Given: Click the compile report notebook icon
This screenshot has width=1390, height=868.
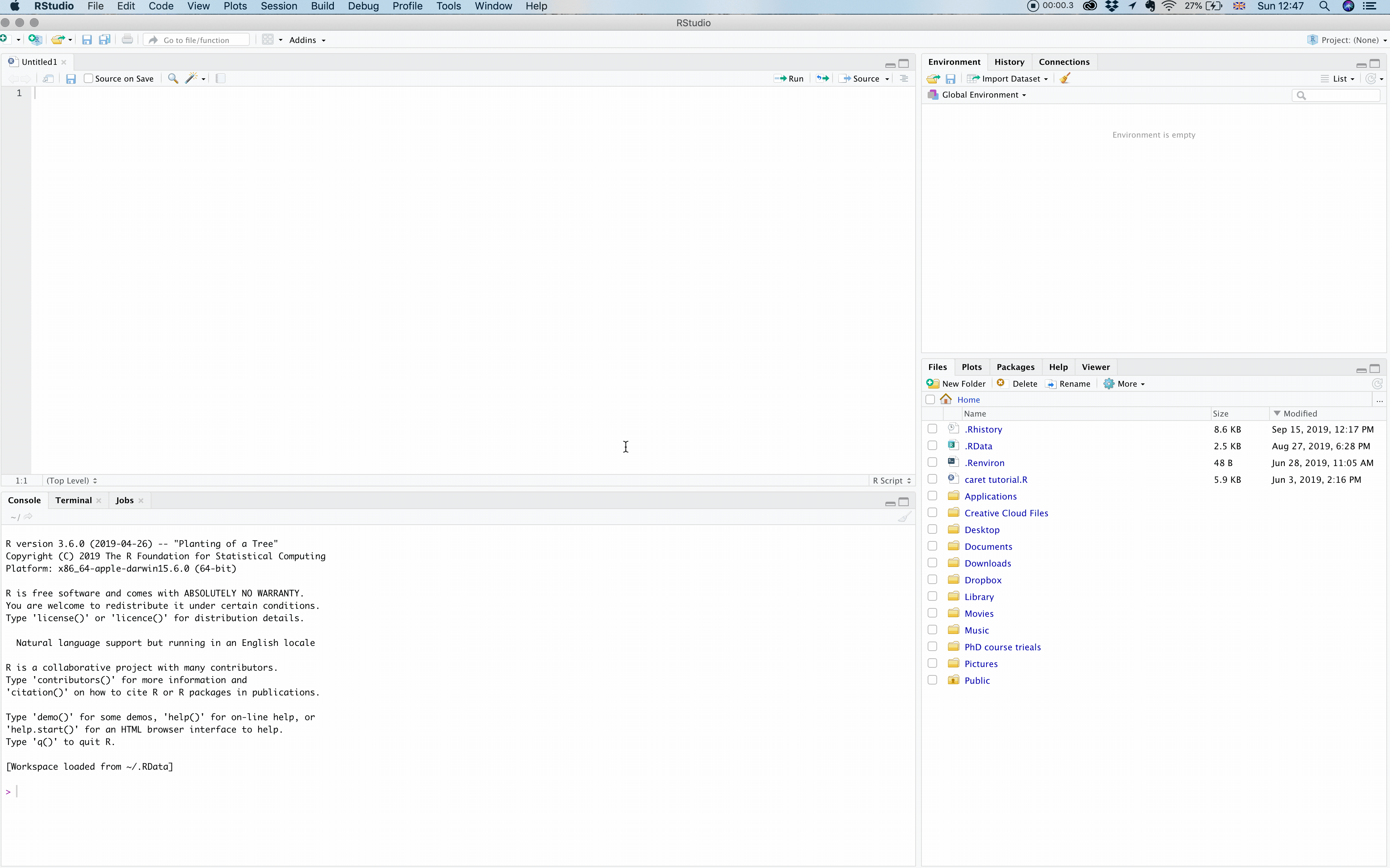Looking at the screenshot, I should tap(220, 79).
